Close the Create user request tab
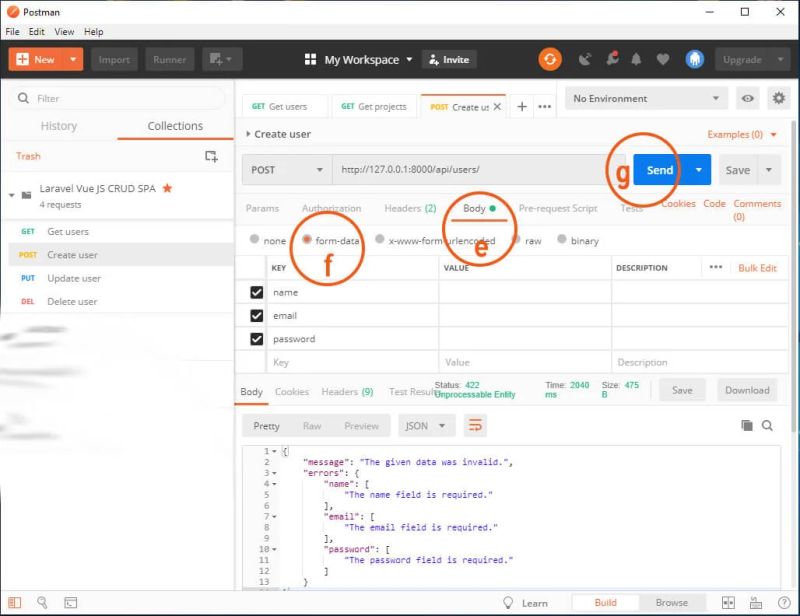The image size is (800, 616). (x=497, y=107)
